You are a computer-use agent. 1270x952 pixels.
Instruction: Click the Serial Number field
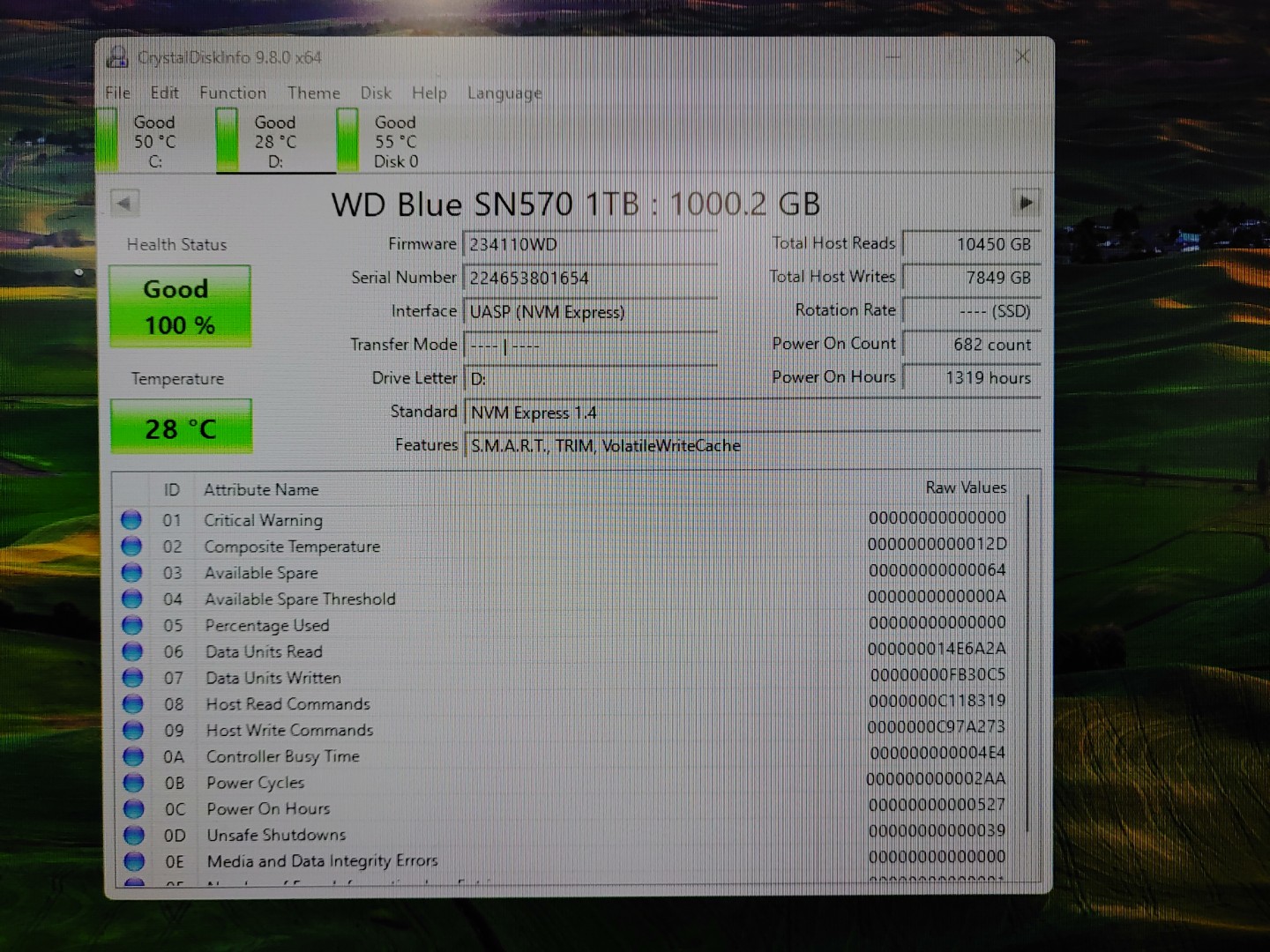tap(590, 278)
